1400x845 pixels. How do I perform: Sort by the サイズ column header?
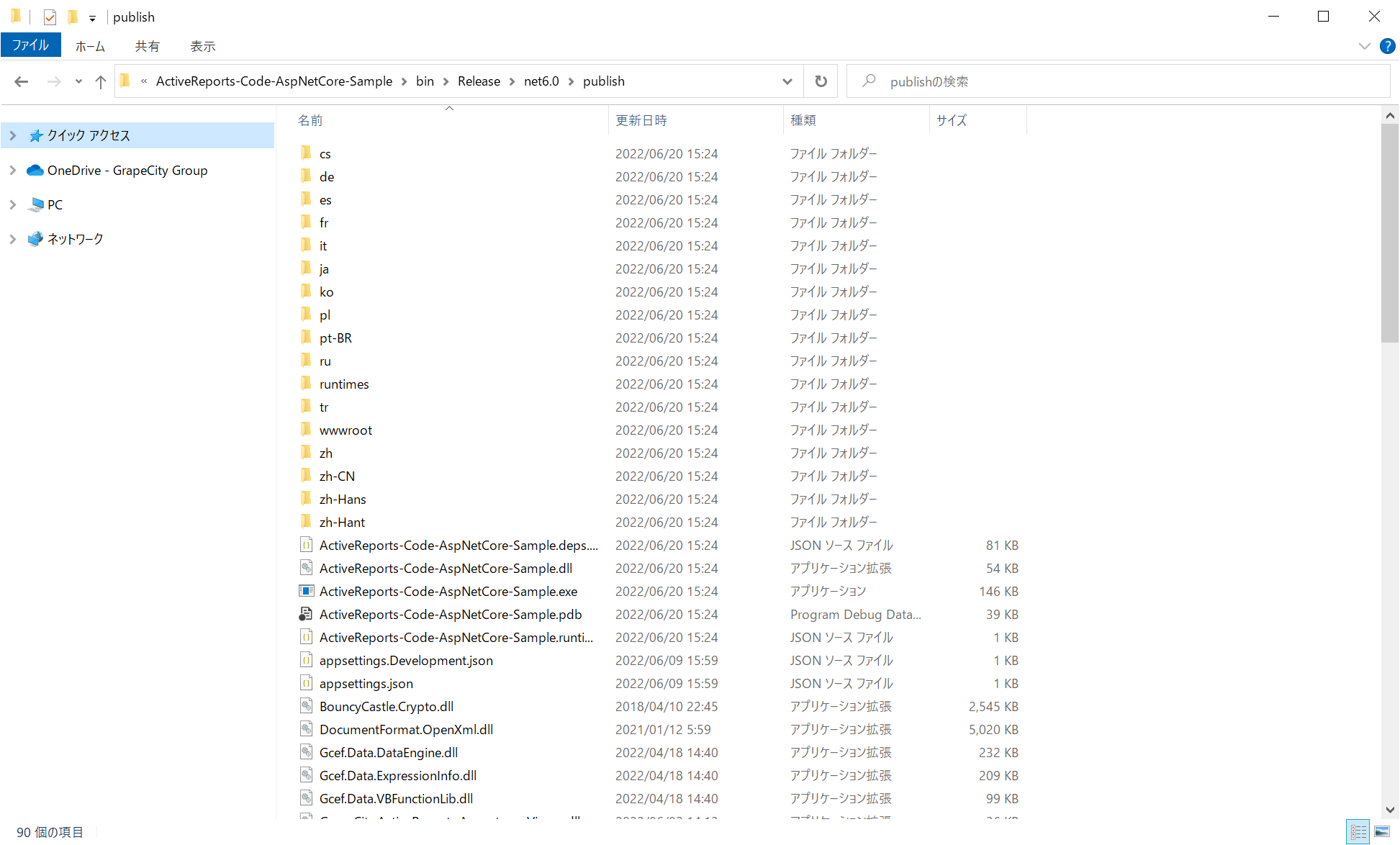(x=977, y=120)
